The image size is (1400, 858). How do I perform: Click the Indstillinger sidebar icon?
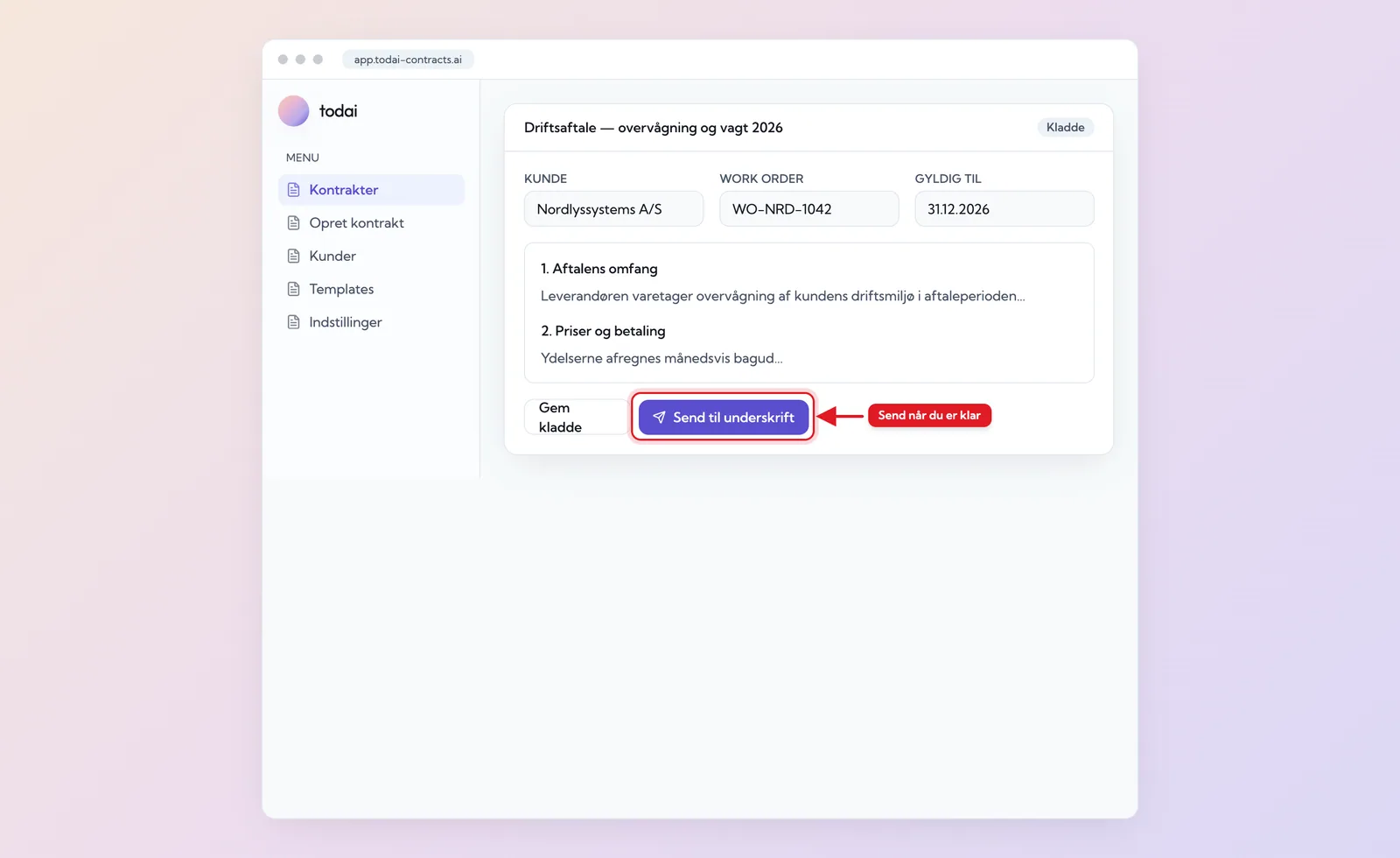tap(294, 322)
